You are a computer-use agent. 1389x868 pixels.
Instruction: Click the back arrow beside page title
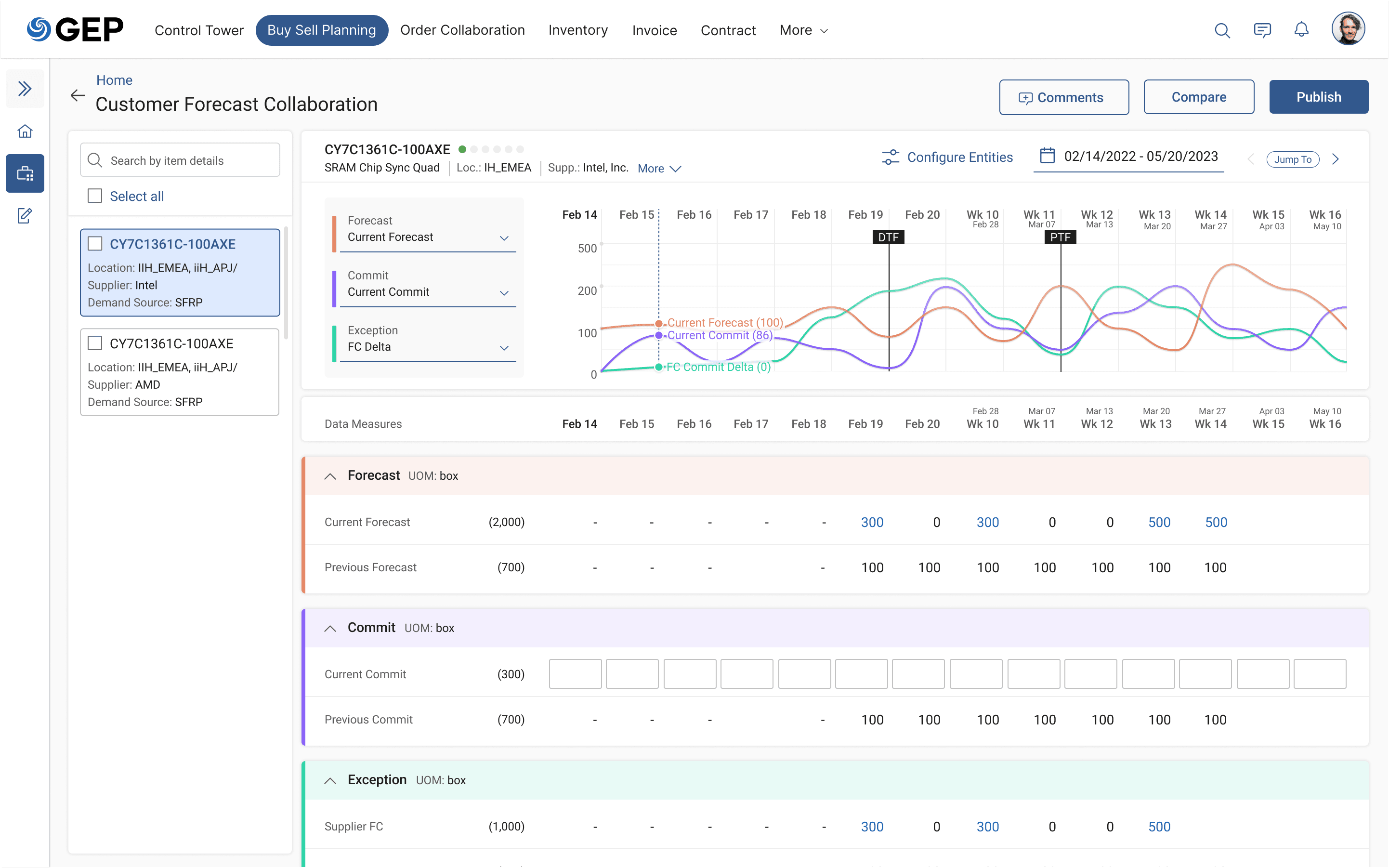coord(78,96)
